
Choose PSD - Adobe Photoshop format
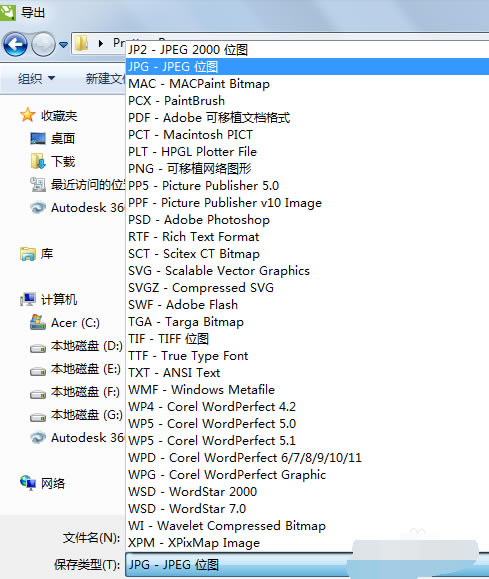(307, 219)
